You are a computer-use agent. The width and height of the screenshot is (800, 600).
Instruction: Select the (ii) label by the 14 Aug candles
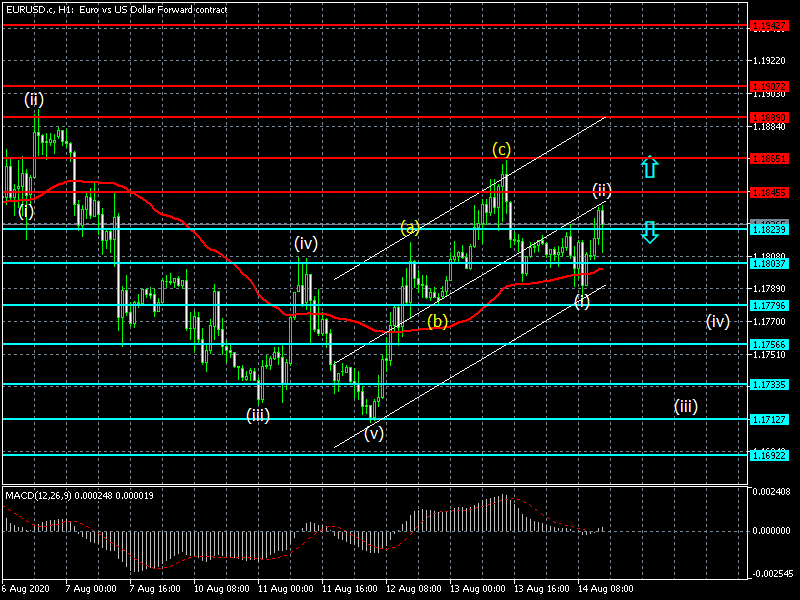point(602,190)
